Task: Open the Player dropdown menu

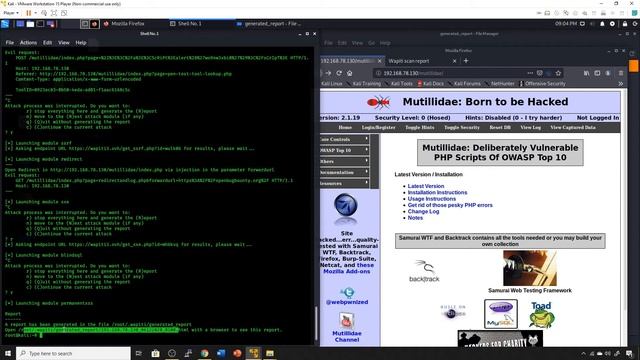Action: pyautogui.click(x=11, y=13)
